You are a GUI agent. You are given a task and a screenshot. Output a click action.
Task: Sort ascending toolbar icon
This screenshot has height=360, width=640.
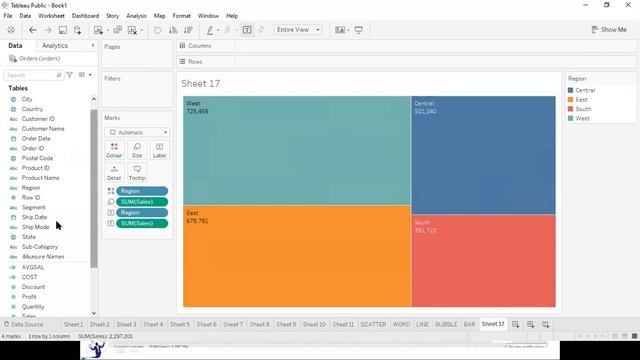pos(173,30)
